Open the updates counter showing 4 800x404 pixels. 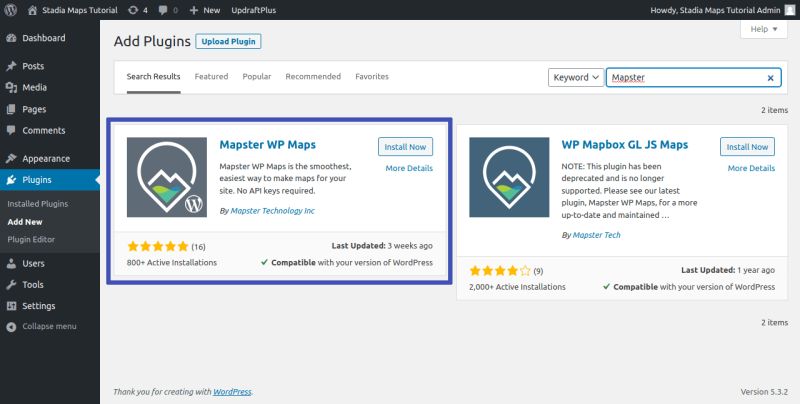tap(138, 10)
